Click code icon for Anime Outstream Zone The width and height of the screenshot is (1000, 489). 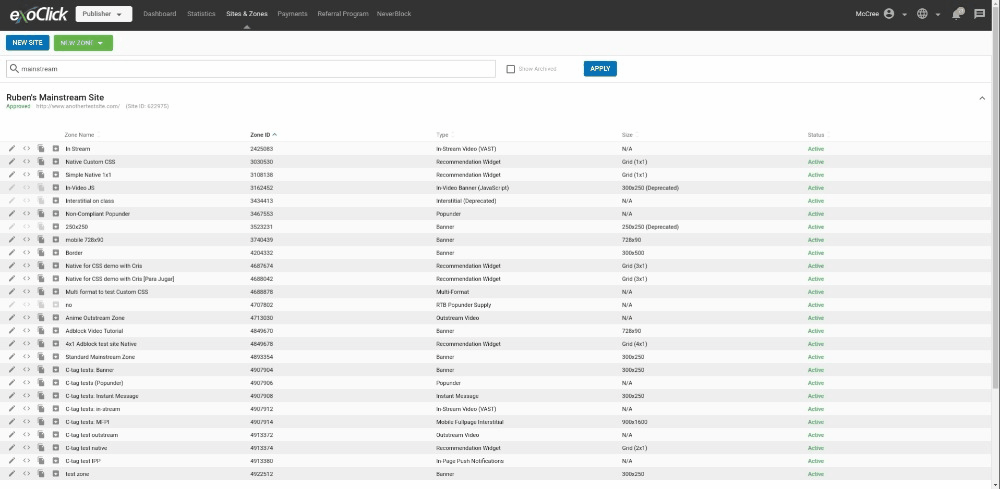tap(27, 318)
